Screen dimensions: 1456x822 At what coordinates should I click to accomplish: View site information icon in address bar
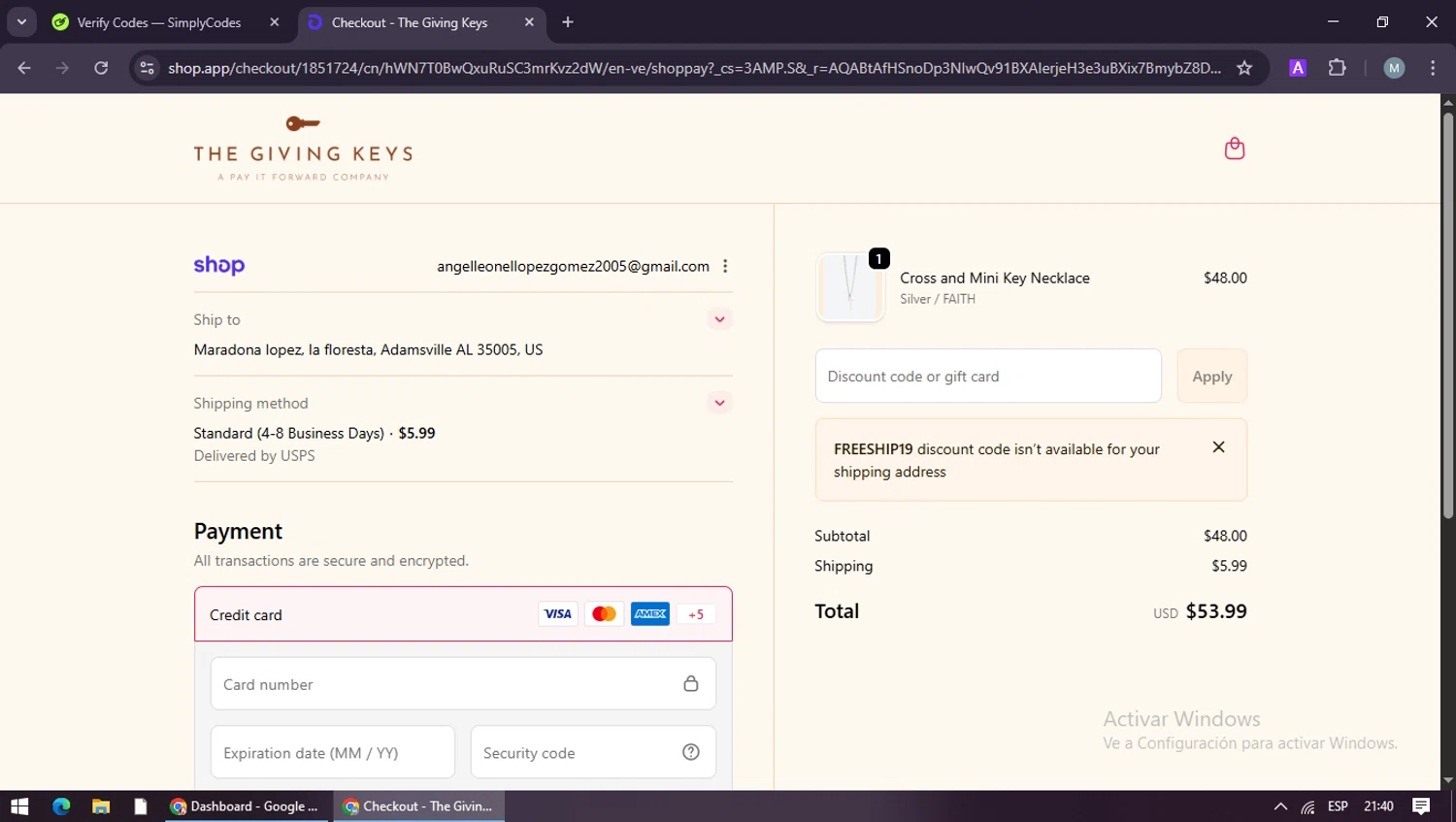point(147,68)
